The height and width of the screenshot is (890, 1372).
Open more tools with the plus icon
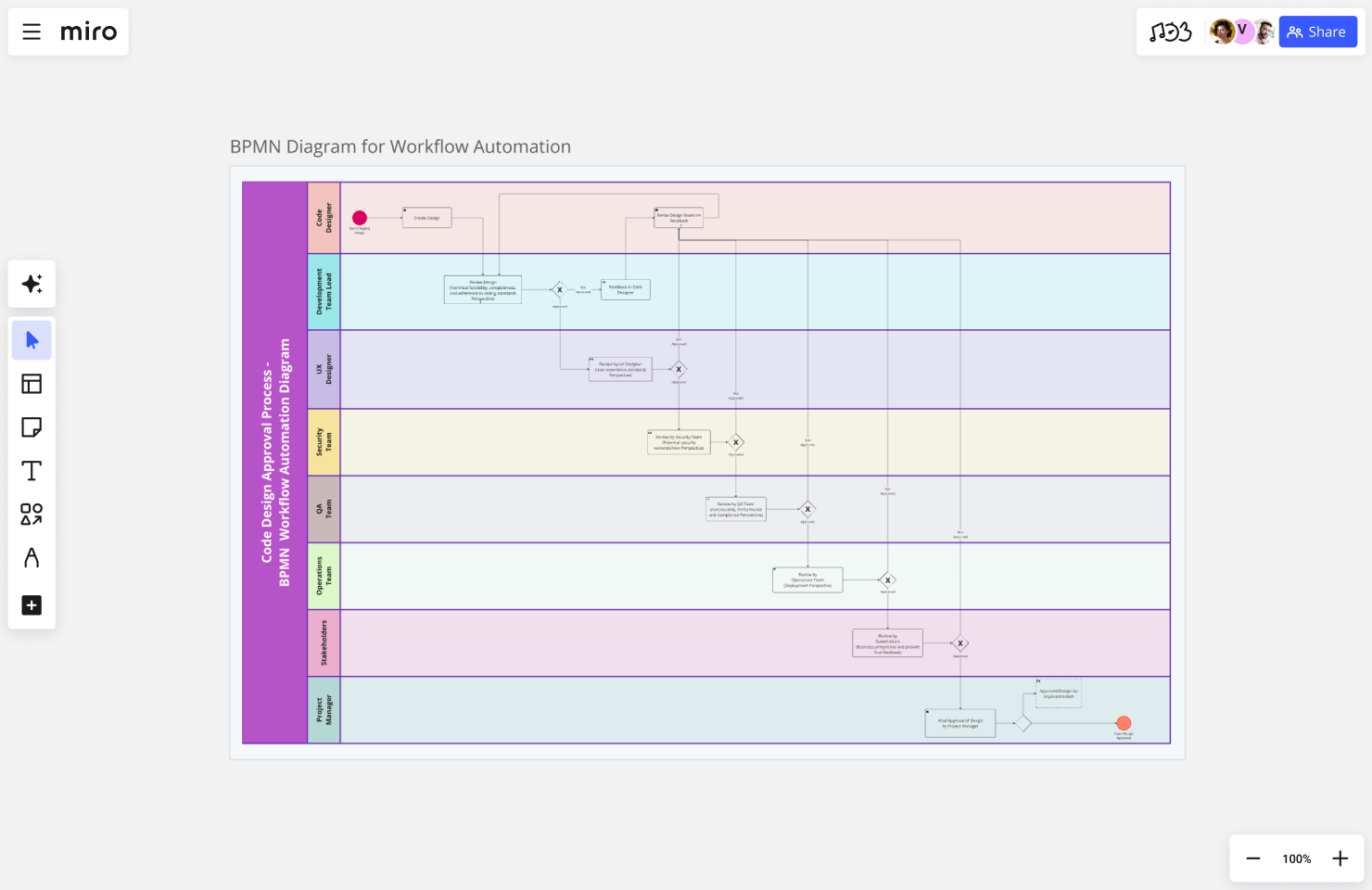click(x=32, y=604)
